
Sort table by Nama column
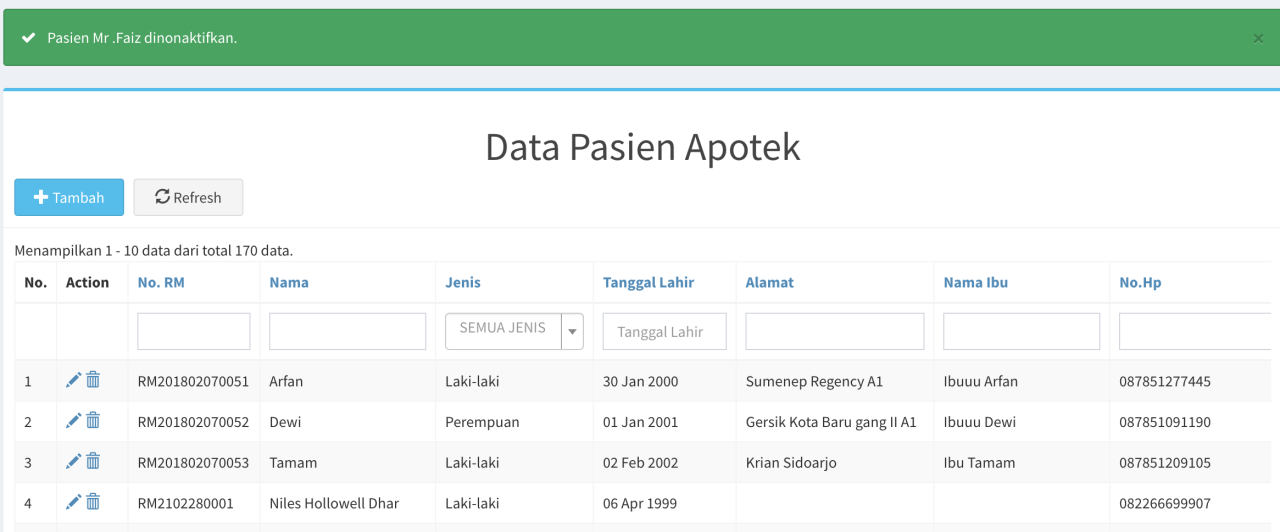coord(289,283)
